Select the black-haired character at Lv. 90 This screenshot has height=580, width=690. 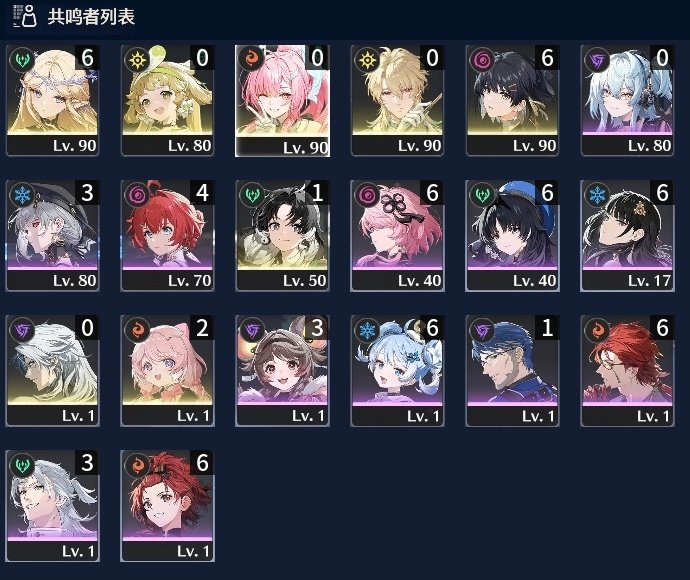pos(512,100)
